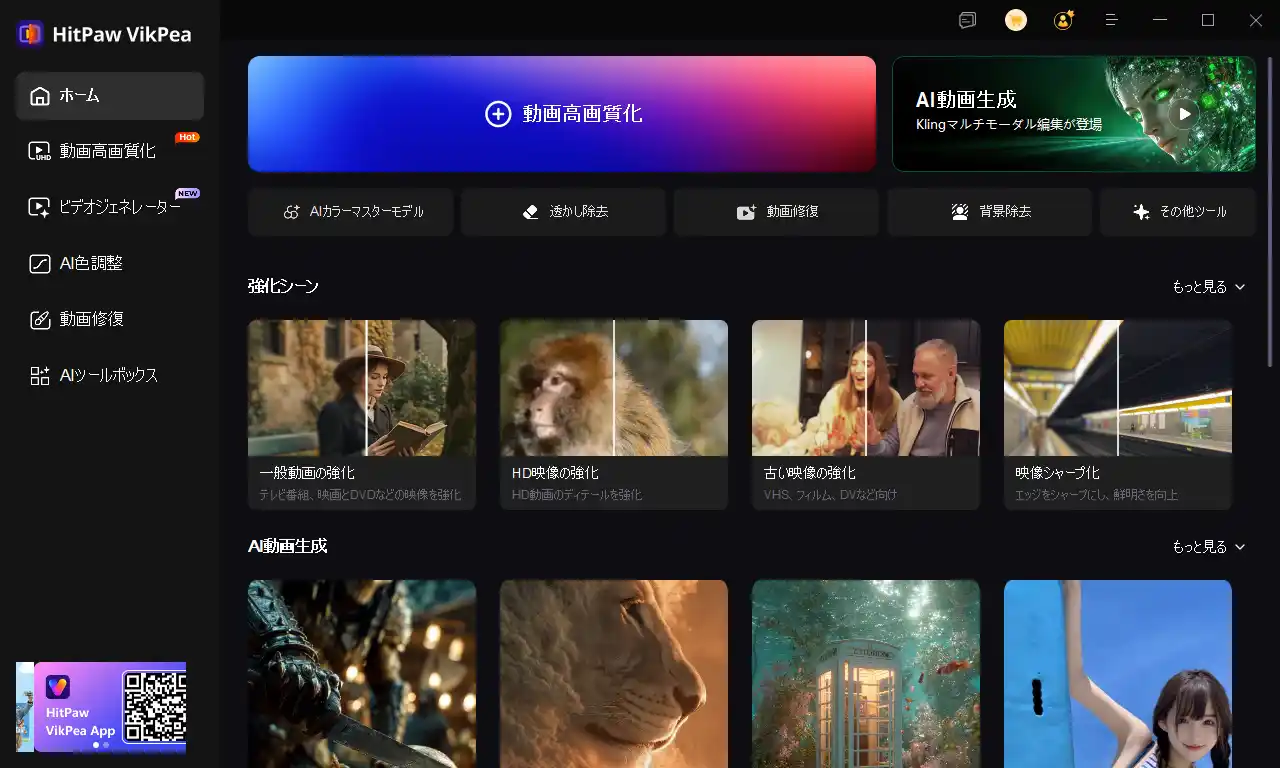Viewport: 1280px width, 768px height.
Task: Click the shopping cart icon in title bar
Action: pos(1016,20)
